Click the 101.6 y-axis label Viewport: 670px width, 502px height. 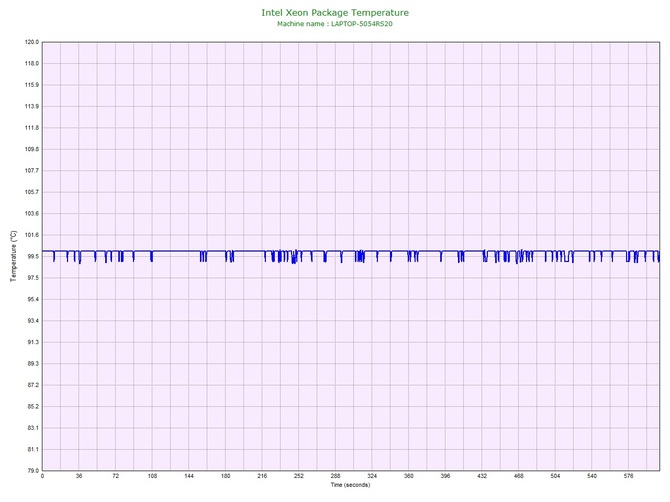32,235
